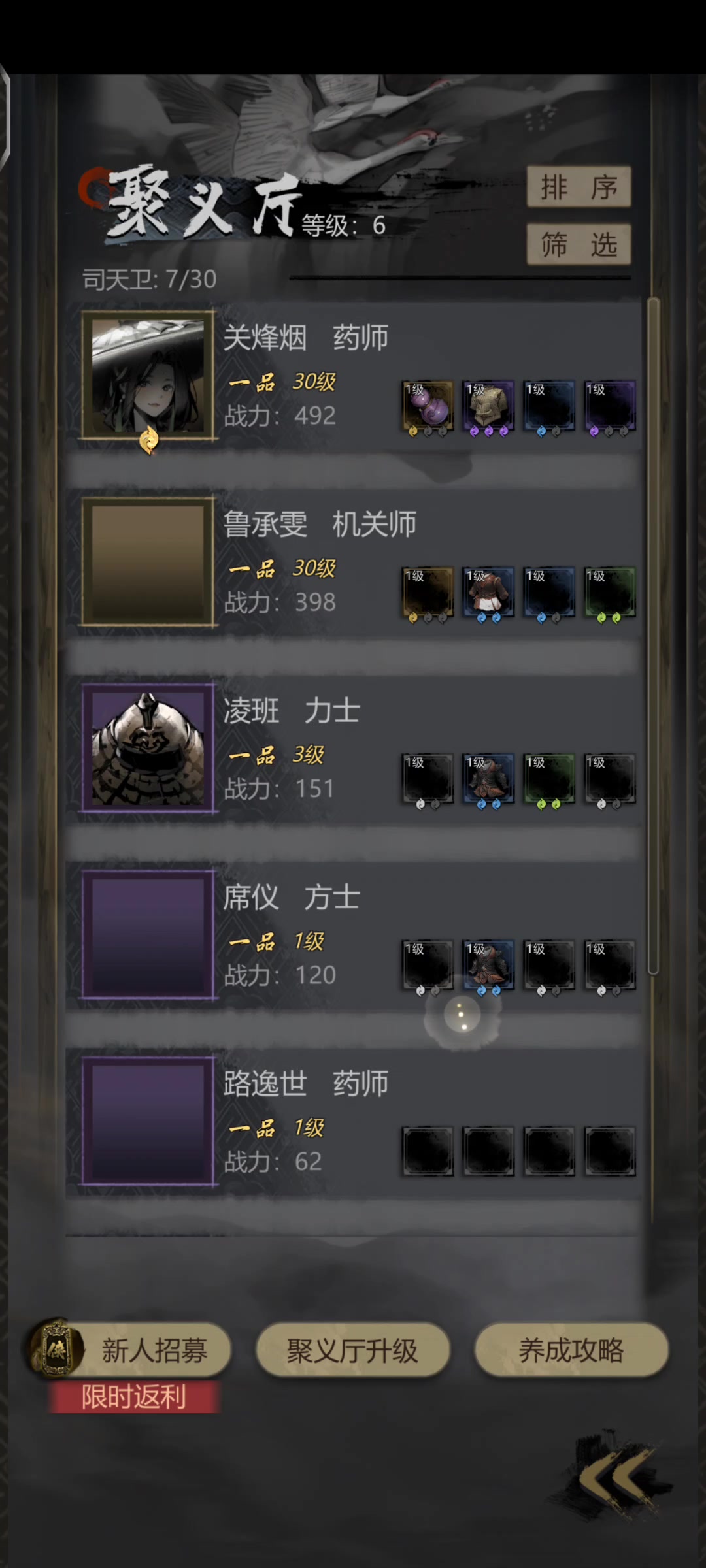Select 席仪's armor equipment slot
706x1568 pixels.
point(488,965)
